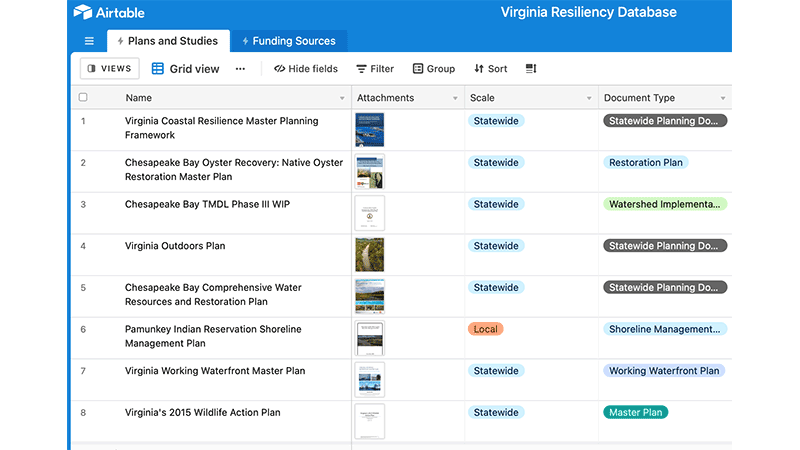Toggle the select-all rows checkbox

click(83, 98)
